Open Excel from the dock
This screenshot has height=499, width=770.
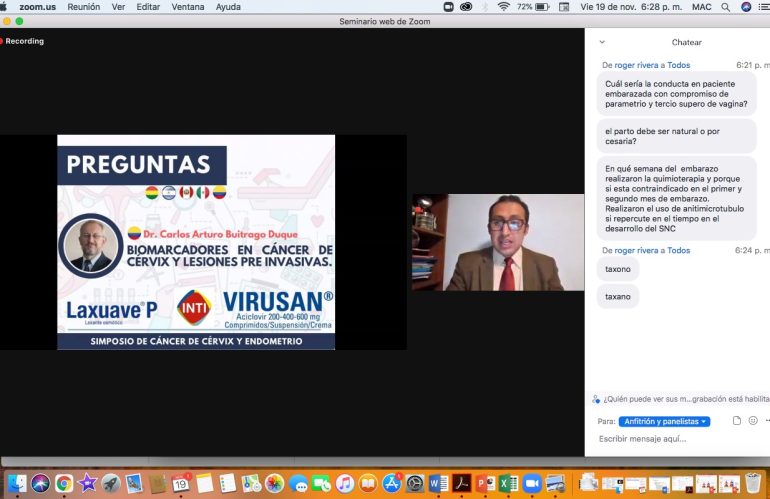[508, 484]
